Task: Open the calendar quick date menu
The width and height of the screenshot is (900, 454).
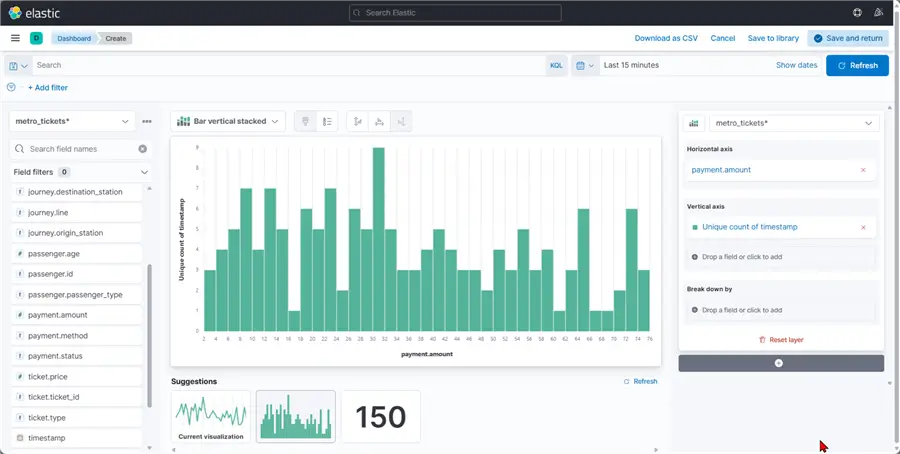Action: tap(585, 65)
